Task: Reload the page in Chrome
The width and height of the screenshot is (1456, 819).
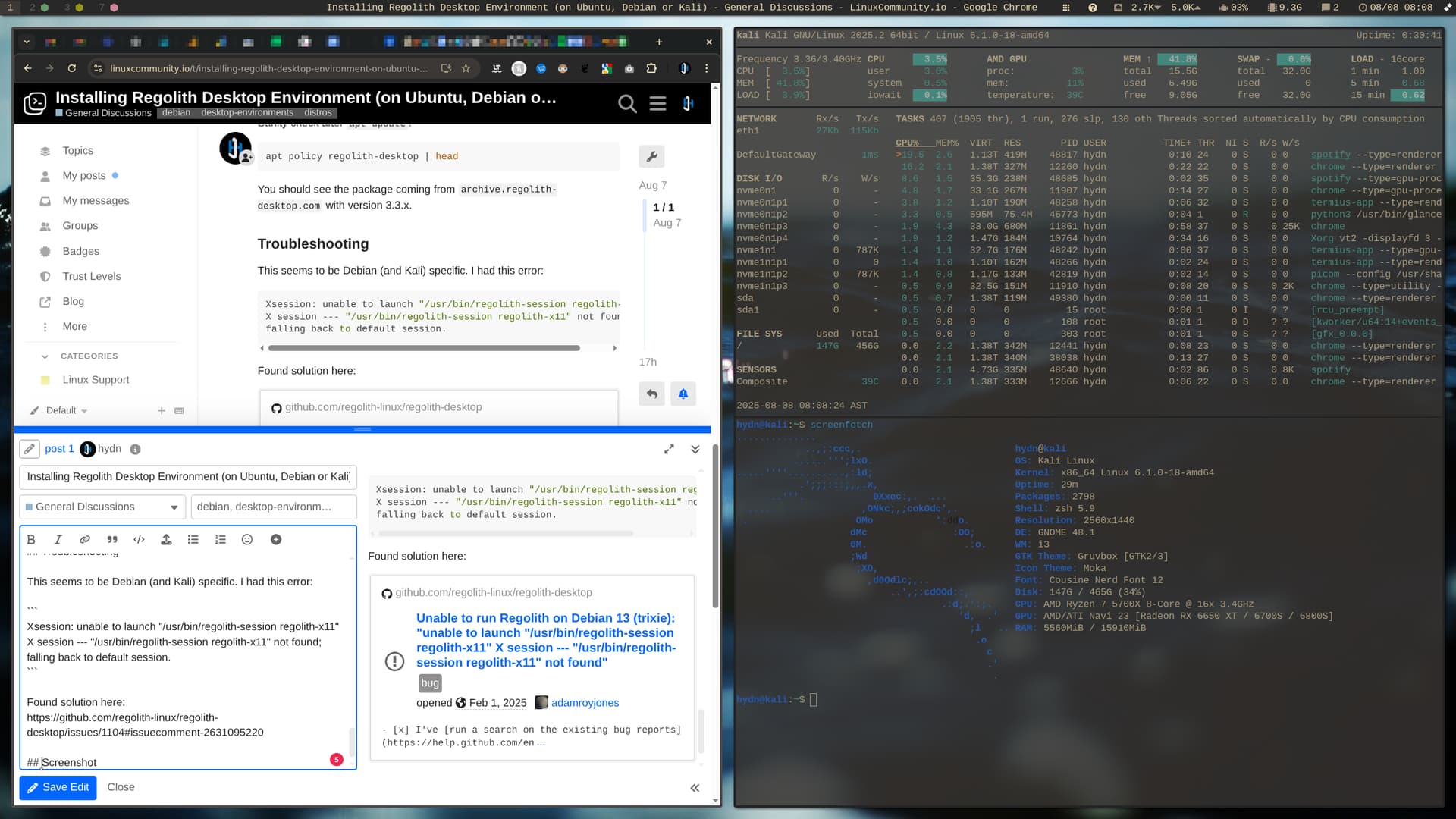Action: pyautogui.click(x=71, y=68)
